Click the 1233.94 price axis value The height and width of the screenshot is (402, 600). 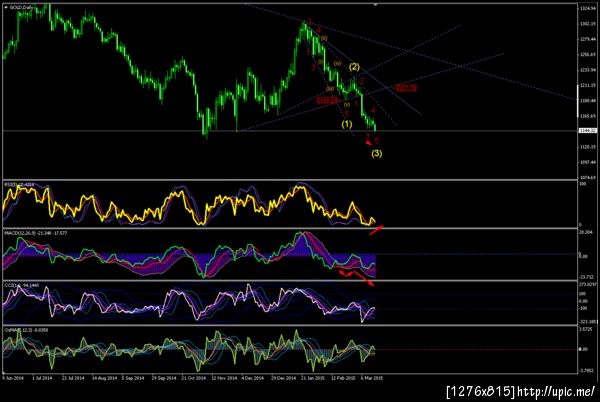[588, 70]
